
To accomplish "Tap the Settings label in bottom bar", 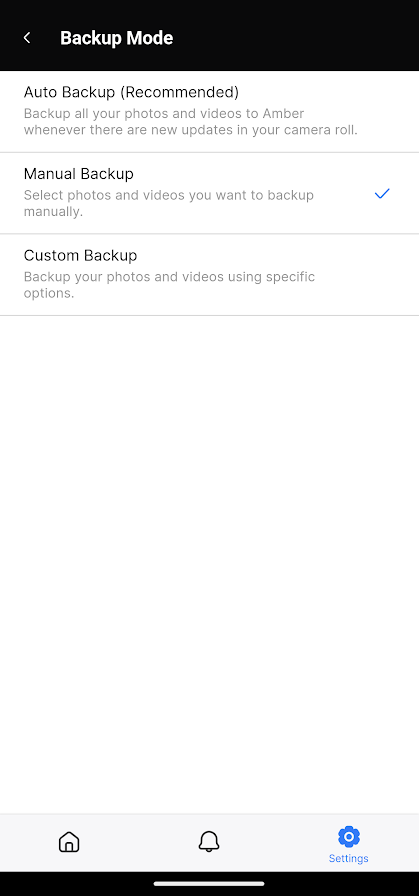I will (349, 858).
